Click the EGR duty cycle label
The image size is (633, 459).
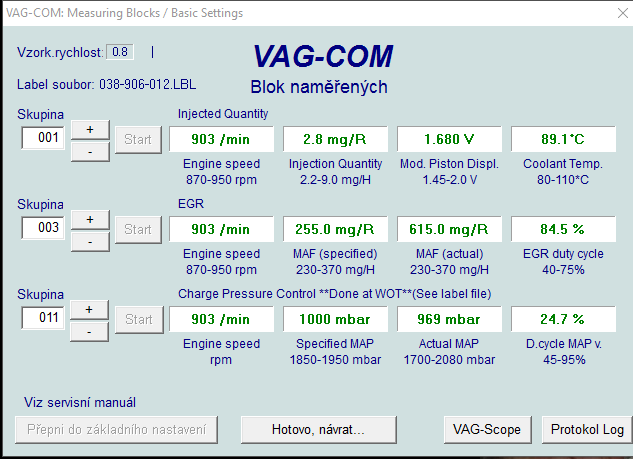tap(563, 254)
